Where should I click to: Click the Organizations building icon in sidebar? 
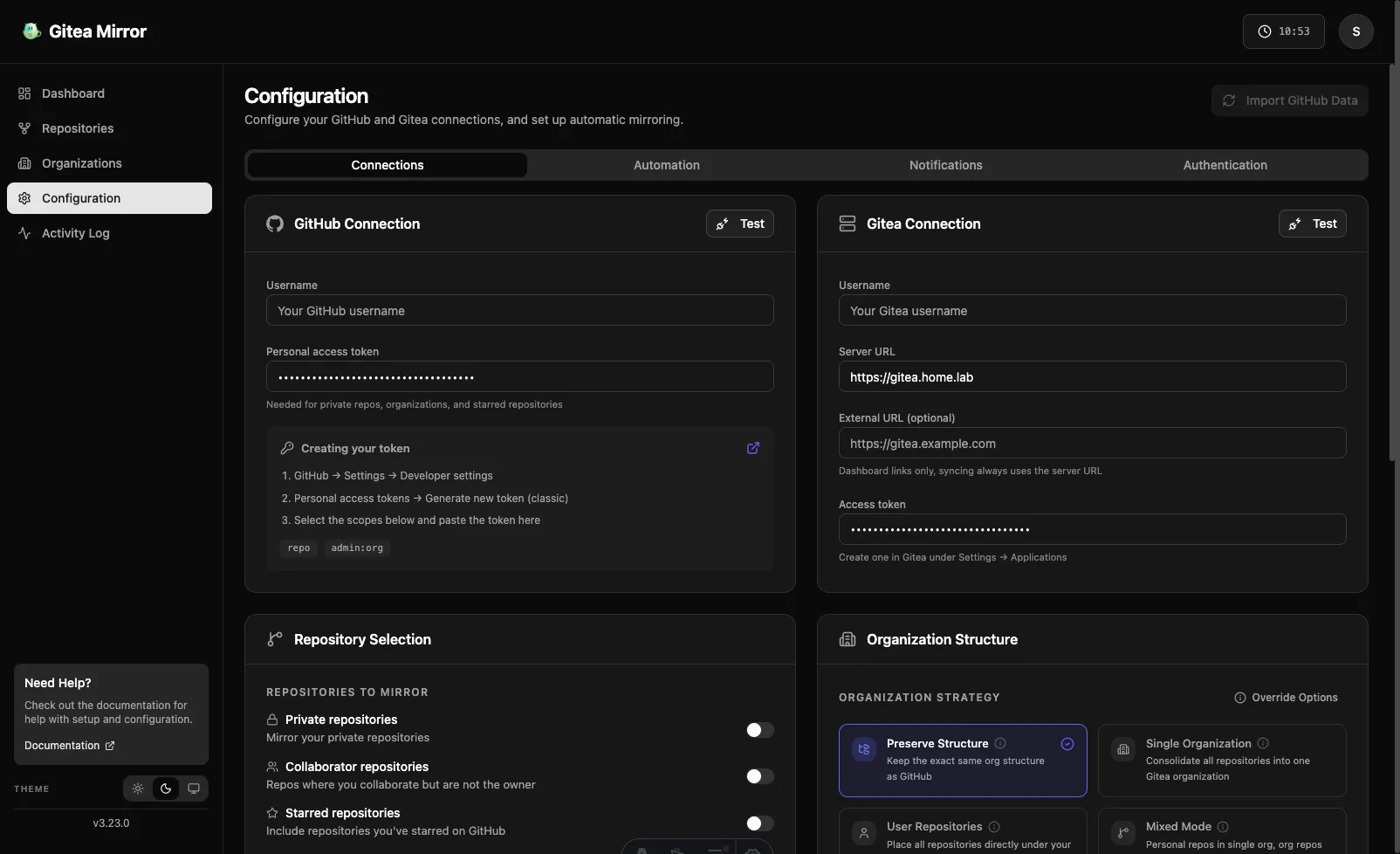(x=24, y=163)
